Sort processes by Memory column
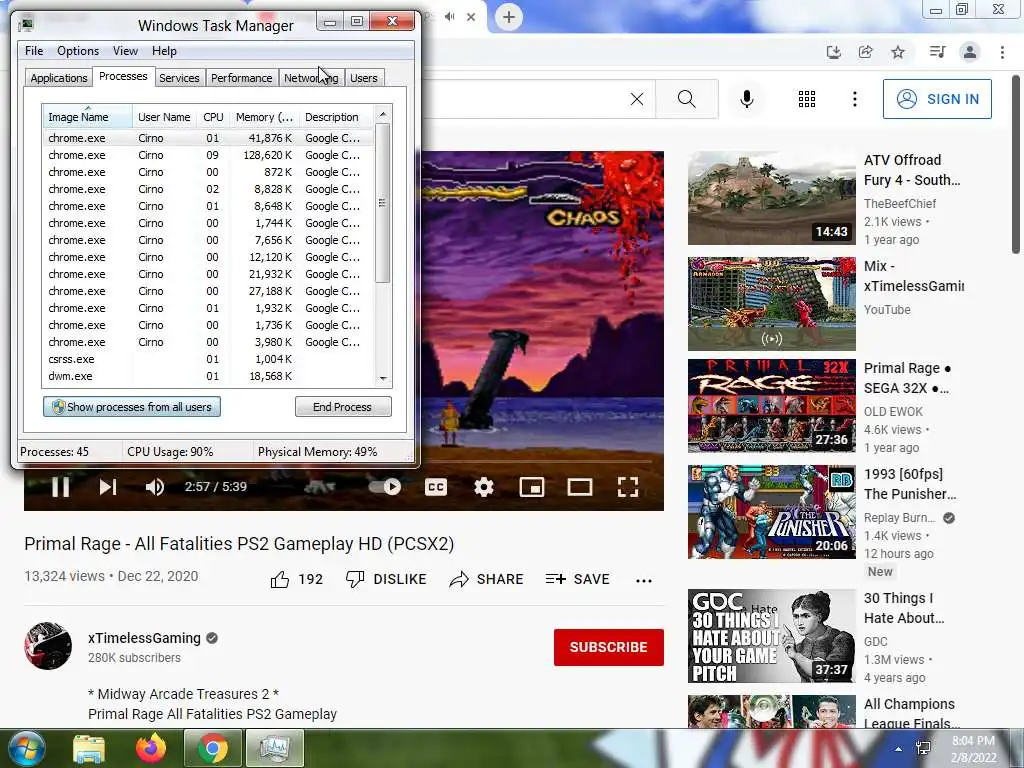Screen dimensions: 1024x768 click(x=264, y=117)
